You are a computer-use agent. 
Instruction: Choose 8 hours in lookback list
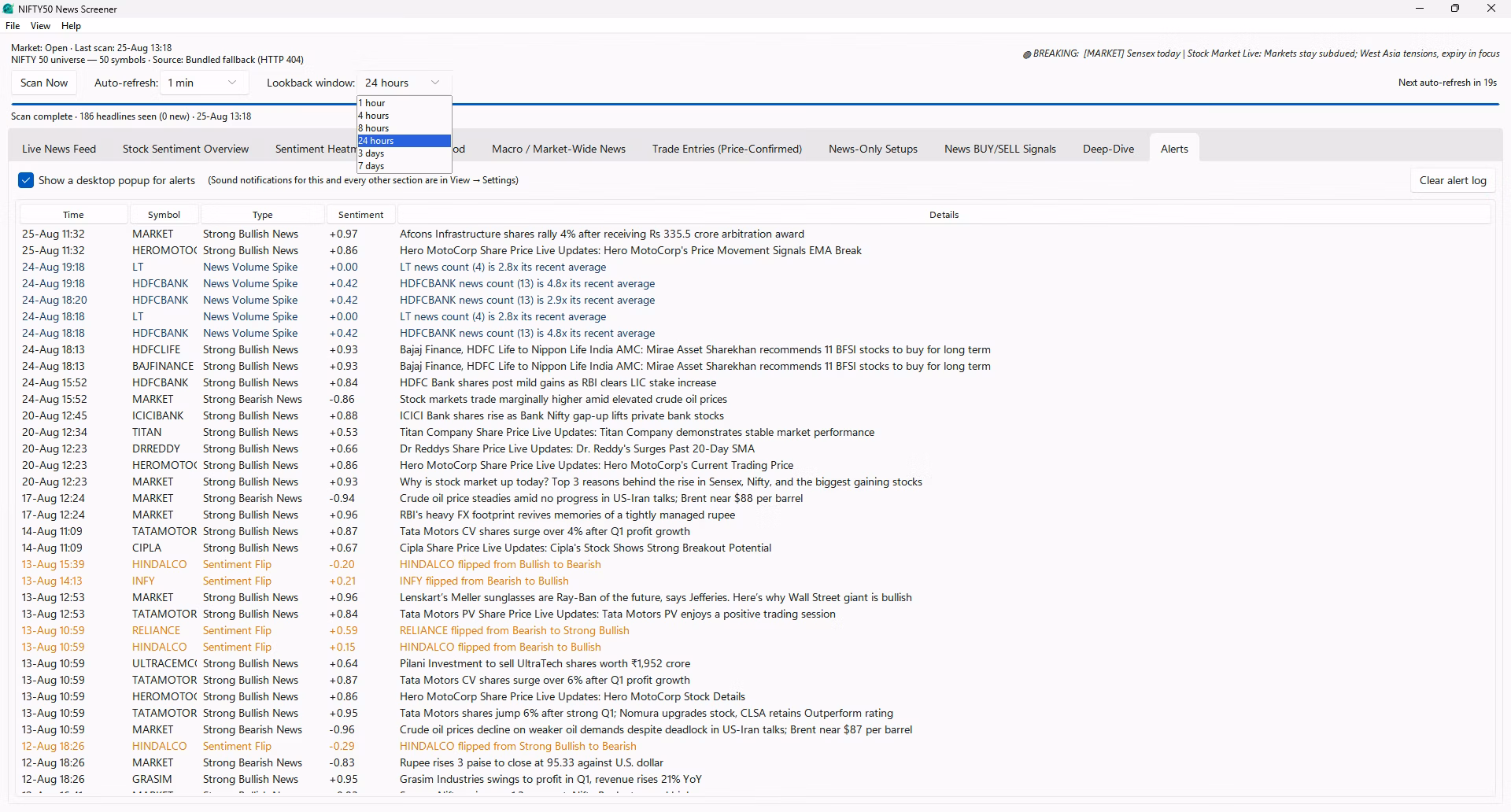click(404, 128)
